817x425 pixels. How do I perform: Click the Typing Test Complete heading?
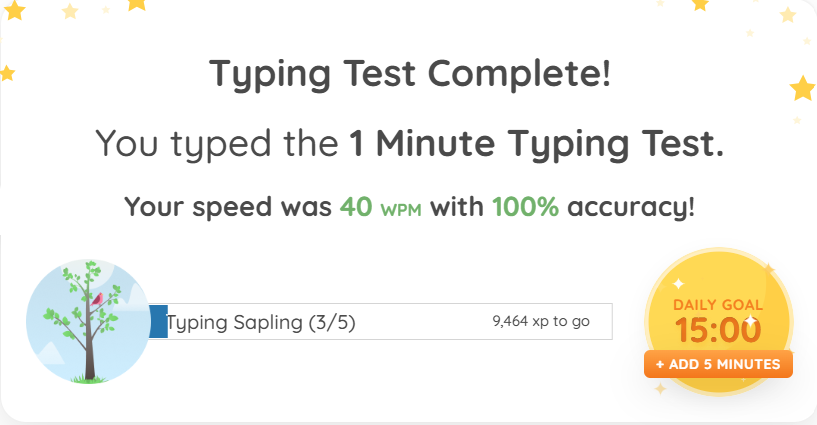(x=409, y=74)
